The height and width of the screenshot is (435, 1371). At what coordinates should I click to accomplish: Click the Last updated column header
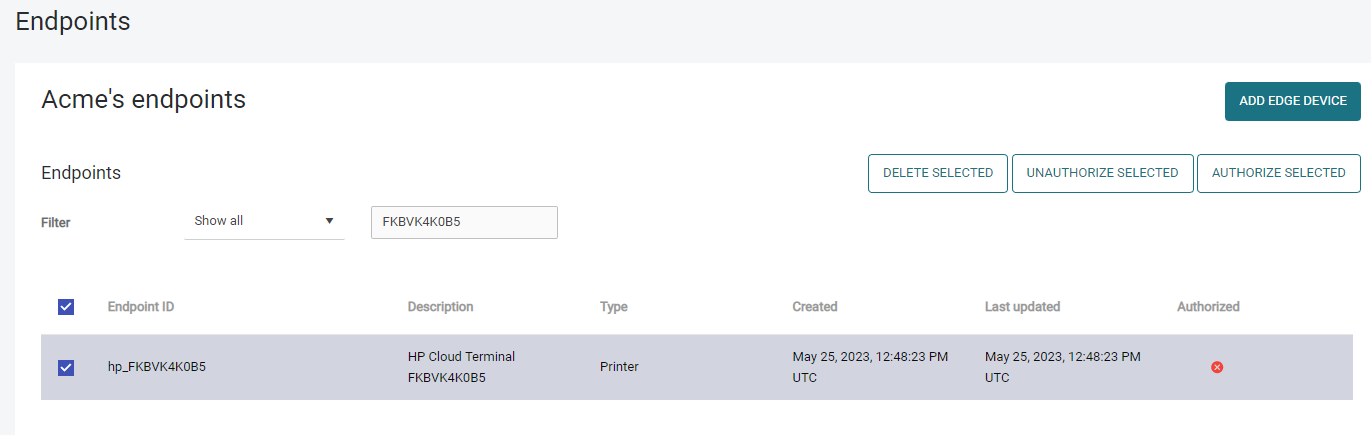pyautogui.click(x=1022, y=307)
